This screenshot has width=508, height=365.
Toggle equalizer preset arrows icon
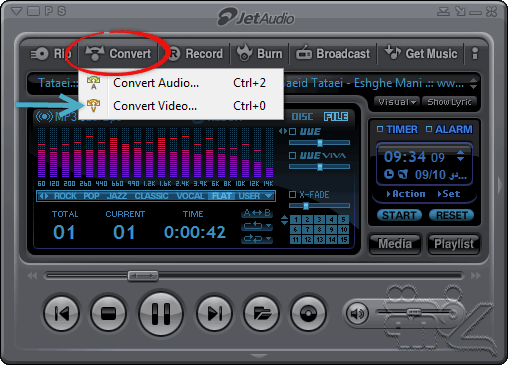pos(44,196)
